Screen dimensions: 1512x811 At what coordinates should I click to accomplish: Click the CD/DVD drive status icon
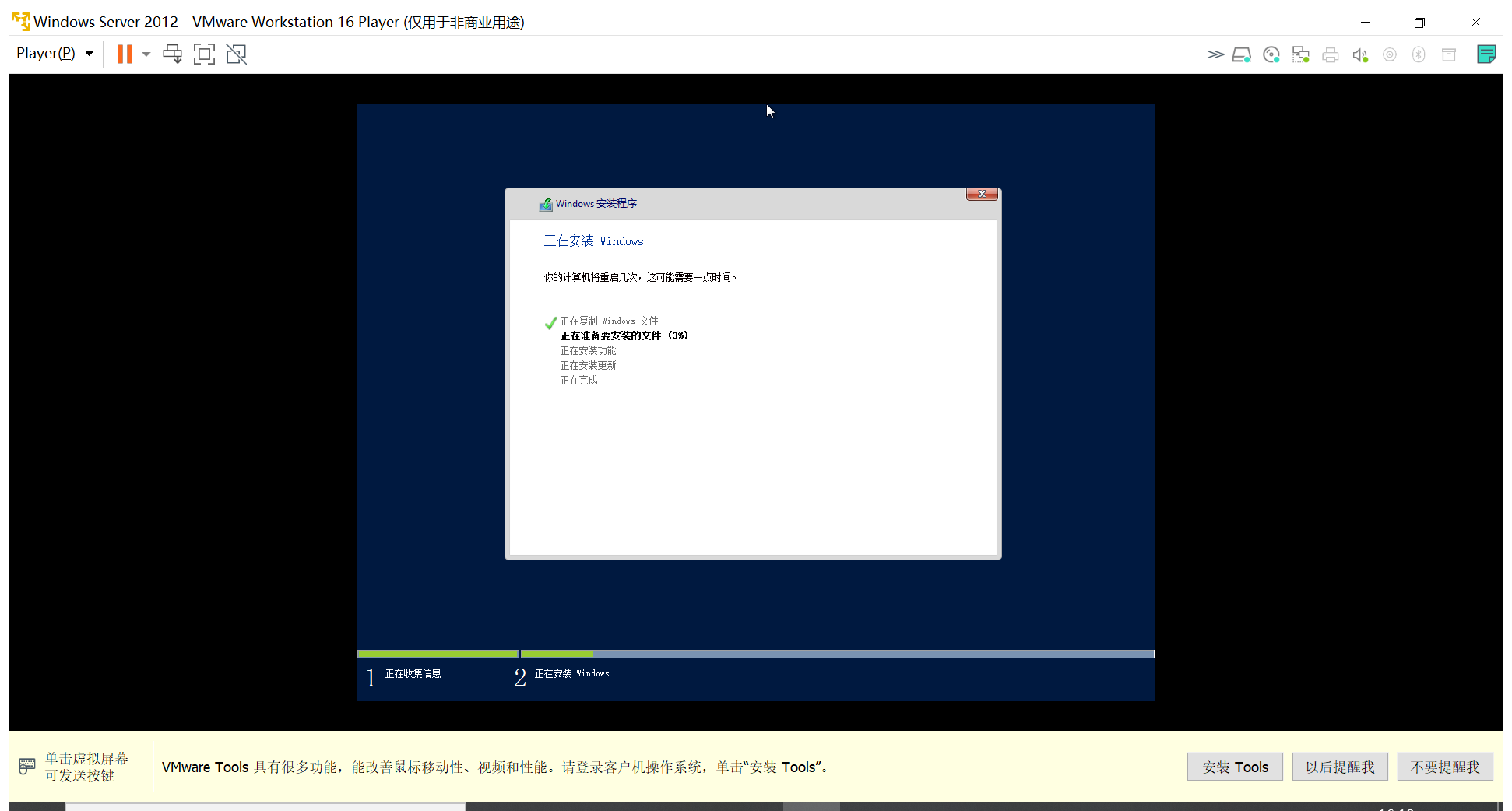tap(1271, 54)
